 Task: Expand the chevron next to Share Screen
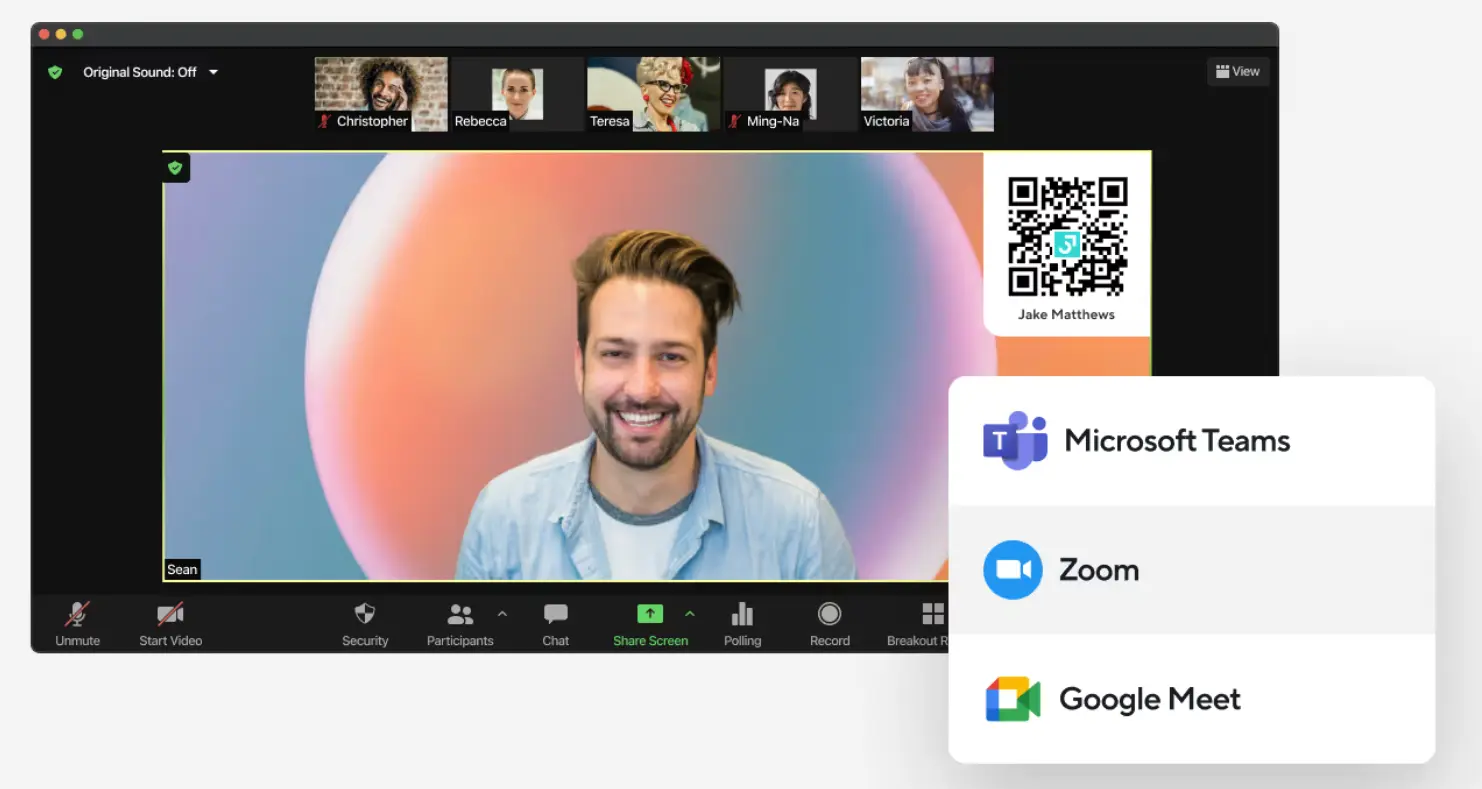[x=689, y=614]
